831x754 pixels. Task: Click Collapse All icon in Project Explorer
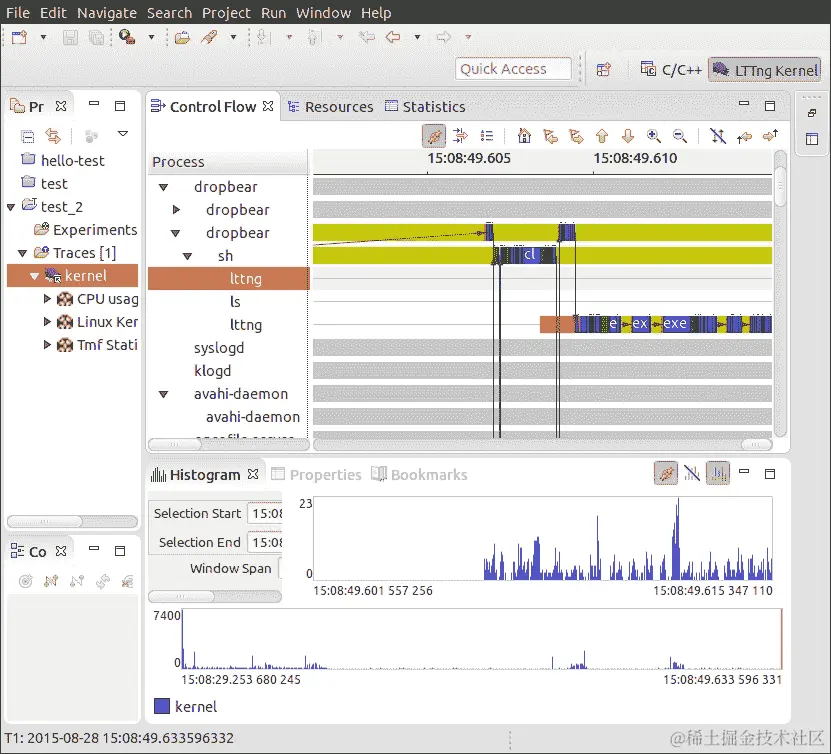coord(28,136)
